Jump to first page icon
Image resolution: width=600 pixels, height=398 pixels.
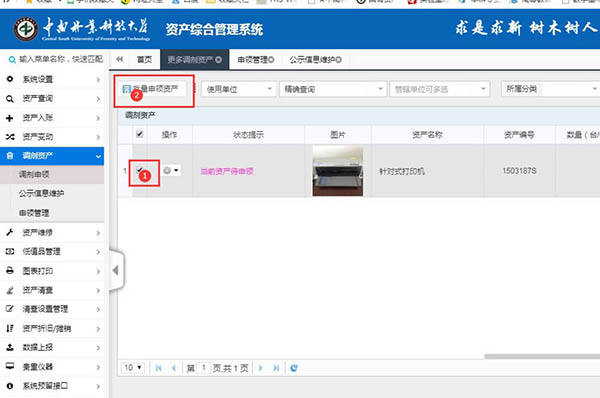[158, 368]
